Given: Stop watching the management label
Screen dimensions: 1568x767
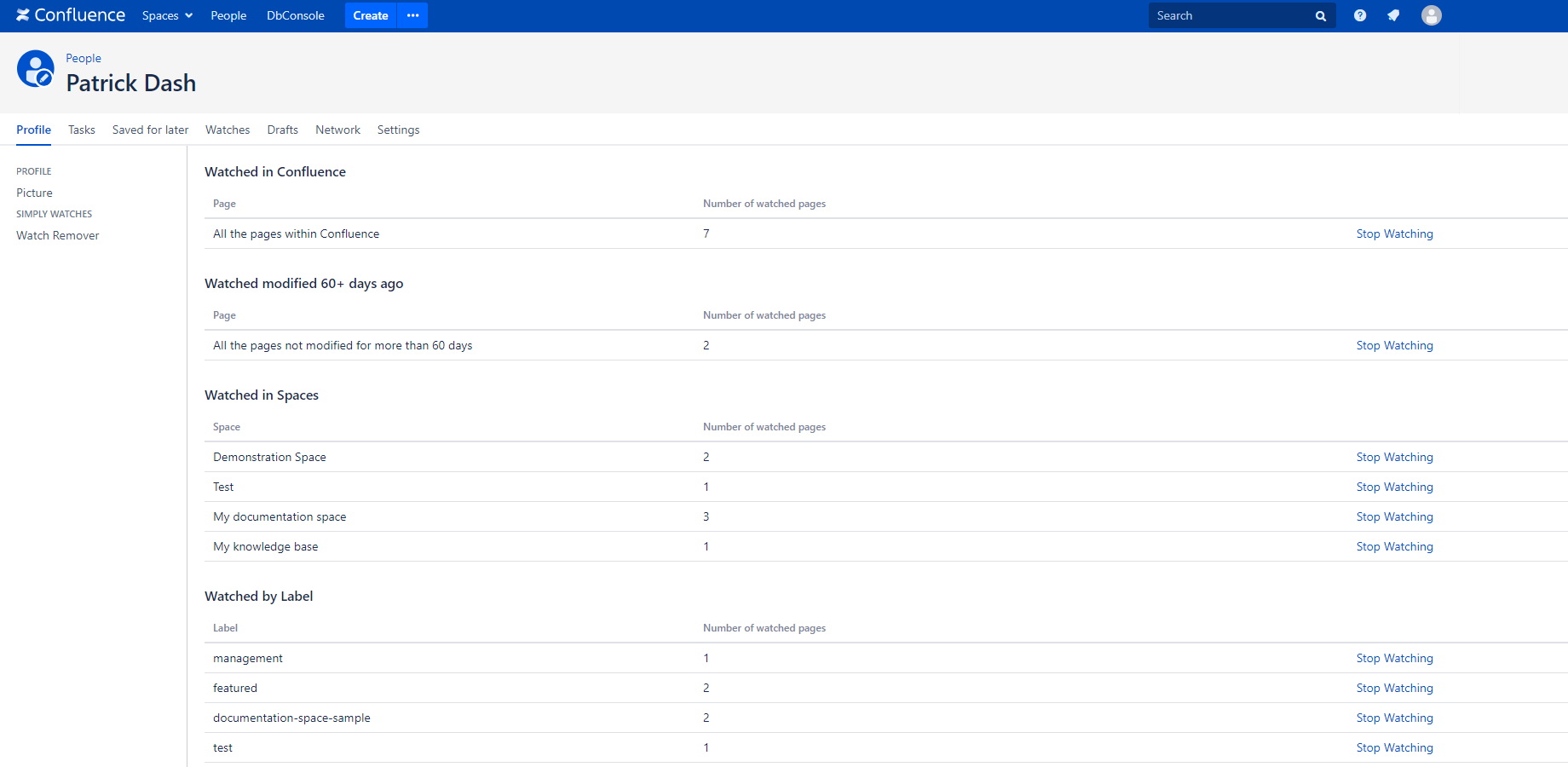Looking at the screenshot, I should coord(1394,658).
